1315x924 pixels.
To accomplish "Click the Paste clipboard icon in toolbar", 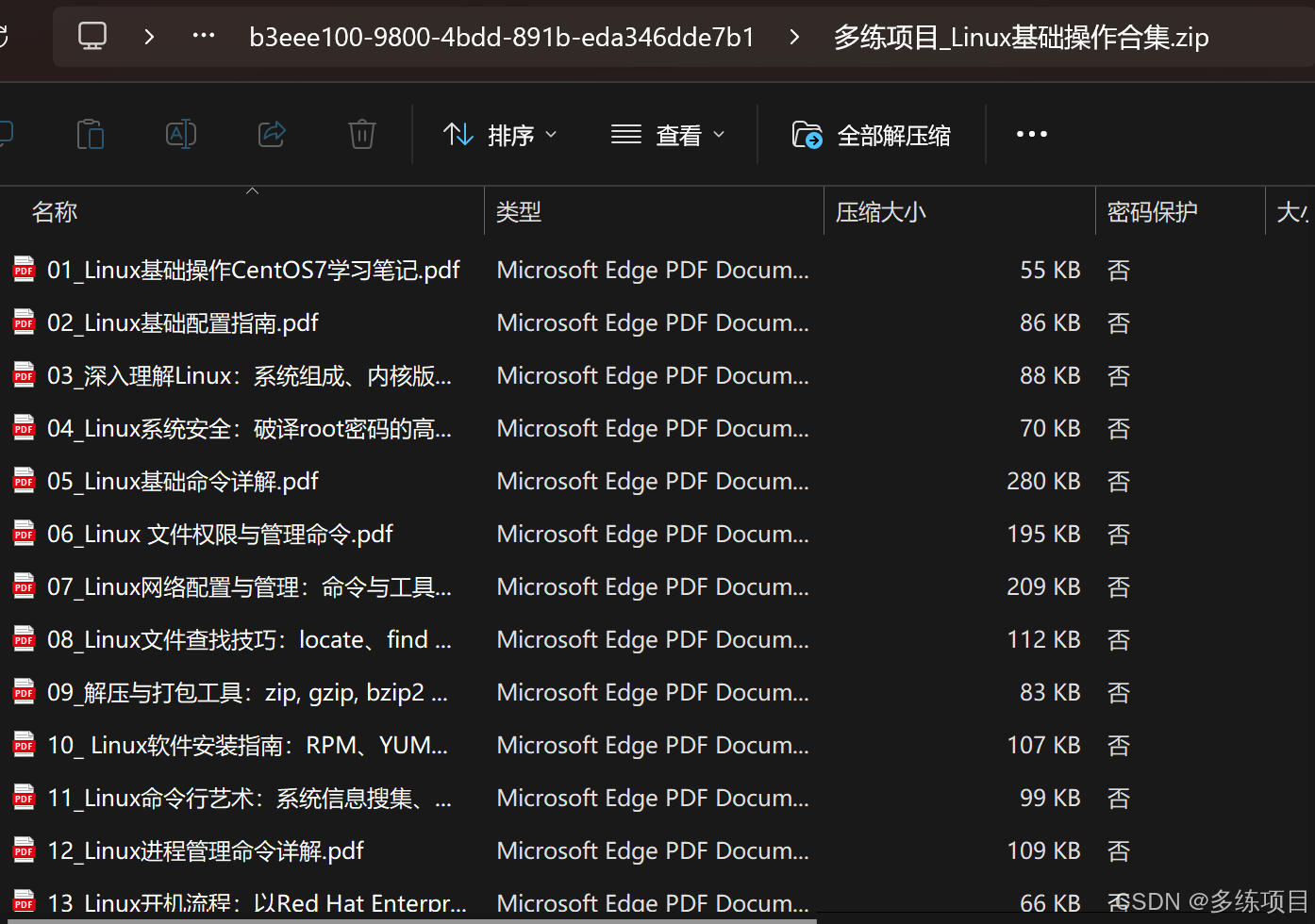I will pos(91,134).
